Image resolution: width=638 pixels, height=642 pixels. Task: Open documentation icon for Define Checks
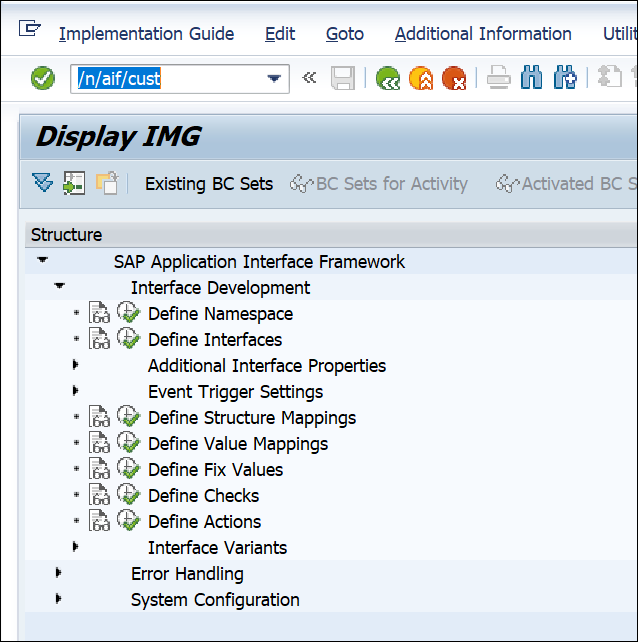click(x=100, y=495)
